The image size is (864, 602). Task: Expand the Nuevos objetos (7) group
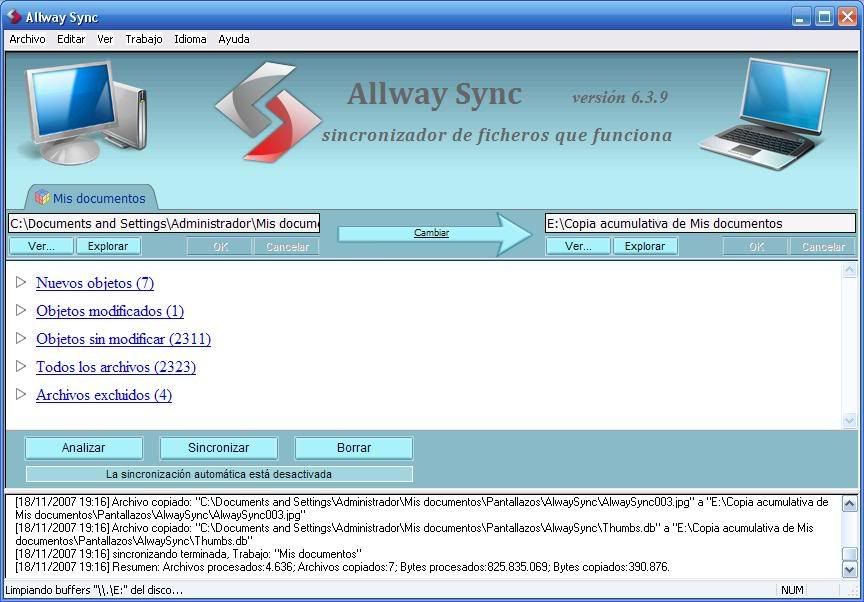coord(21,282)
